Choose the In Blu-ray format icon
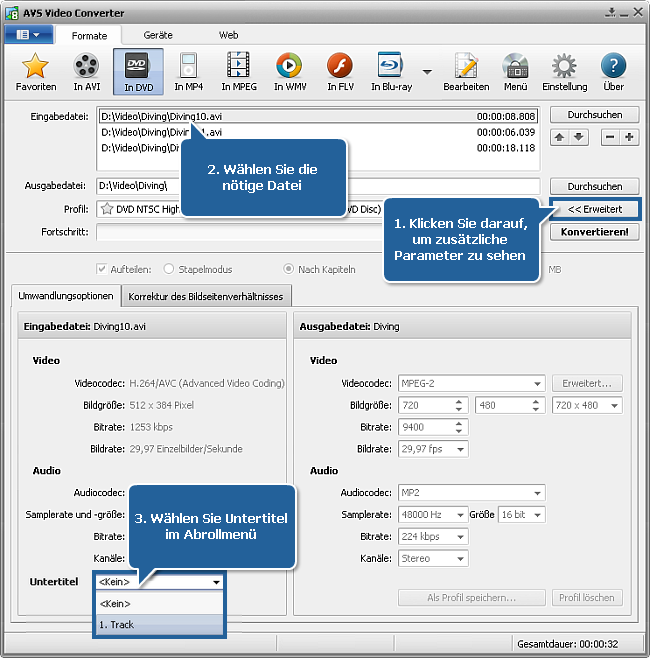The image size is (650, 658). [x=391, y=71]
